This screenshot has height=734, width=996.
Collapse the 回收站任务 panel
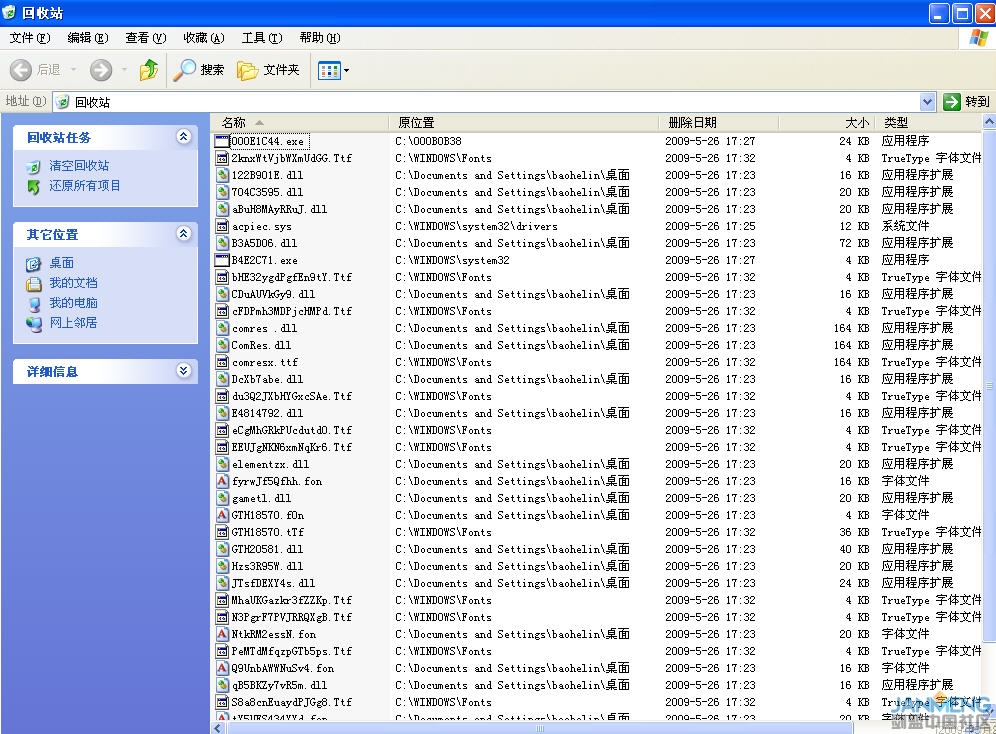(183, 137)
